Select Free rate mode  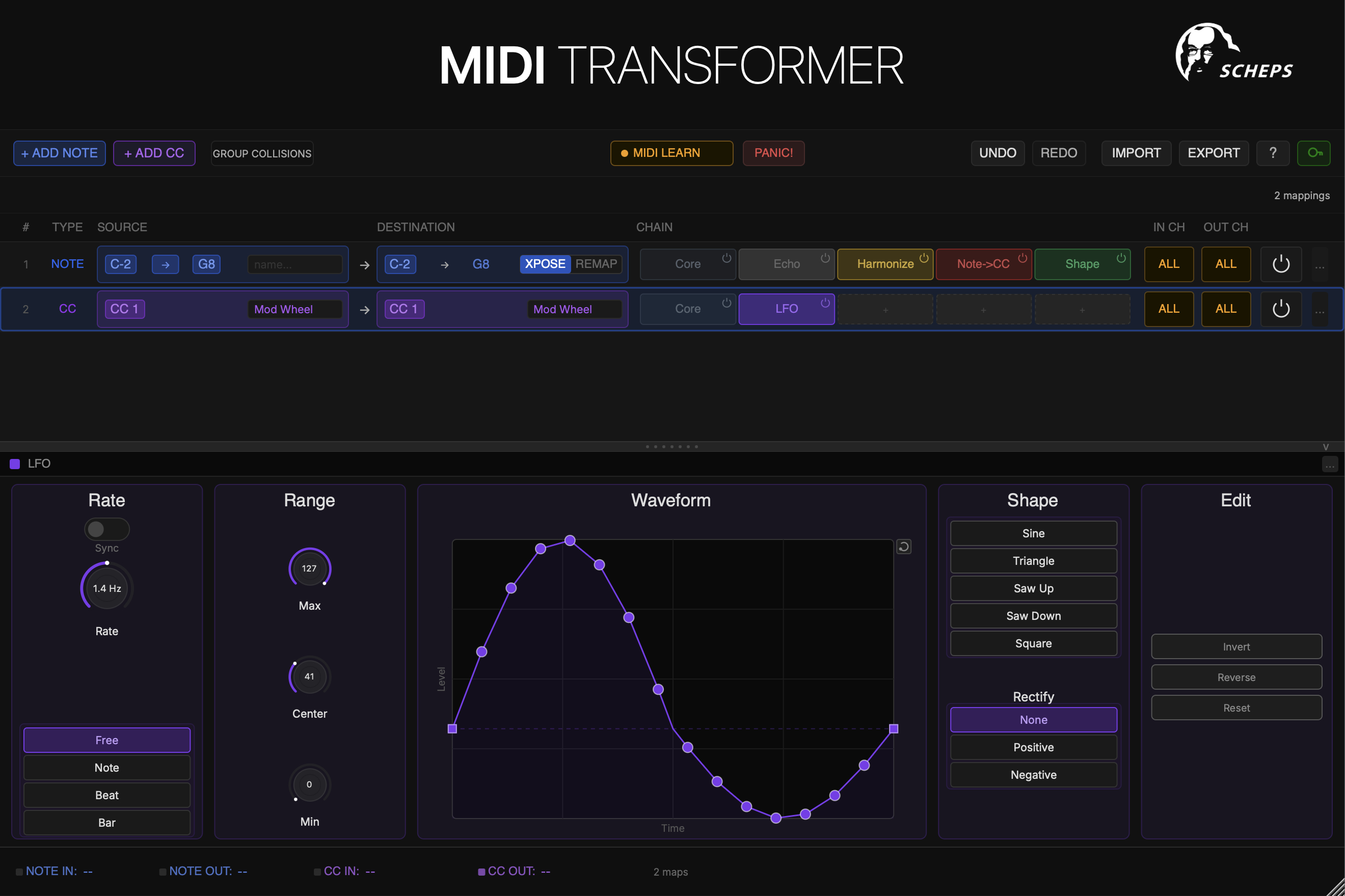click(107, 740)
